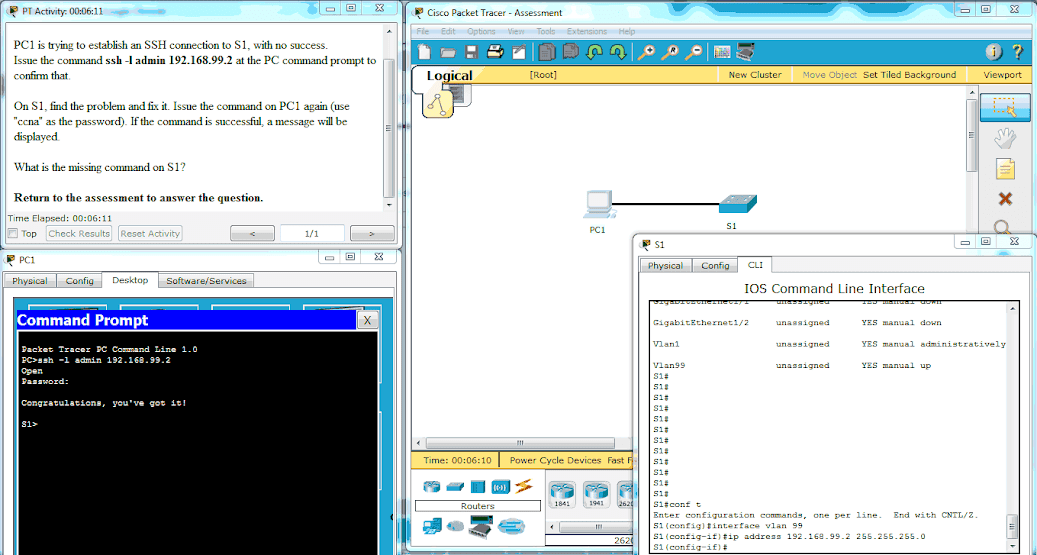
Task: Click Set Tiled Background
Action: click(909, 75)
